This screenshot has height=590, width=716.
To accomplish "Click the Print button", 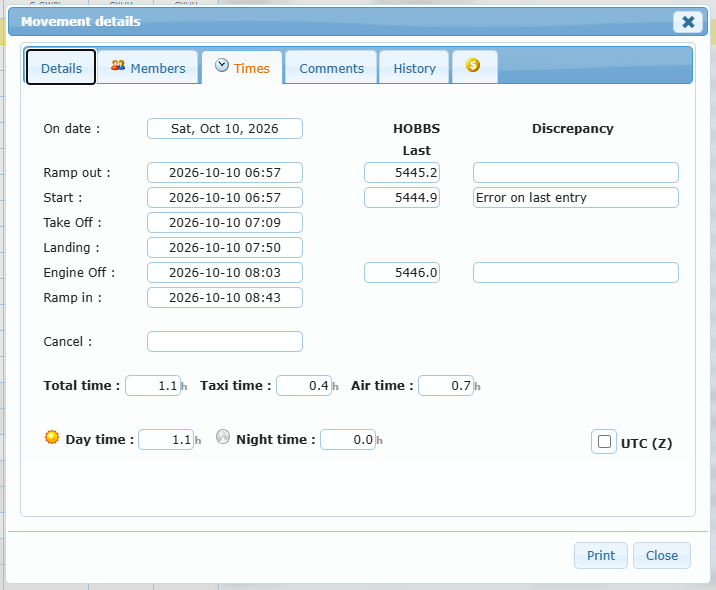I will 600,555.
